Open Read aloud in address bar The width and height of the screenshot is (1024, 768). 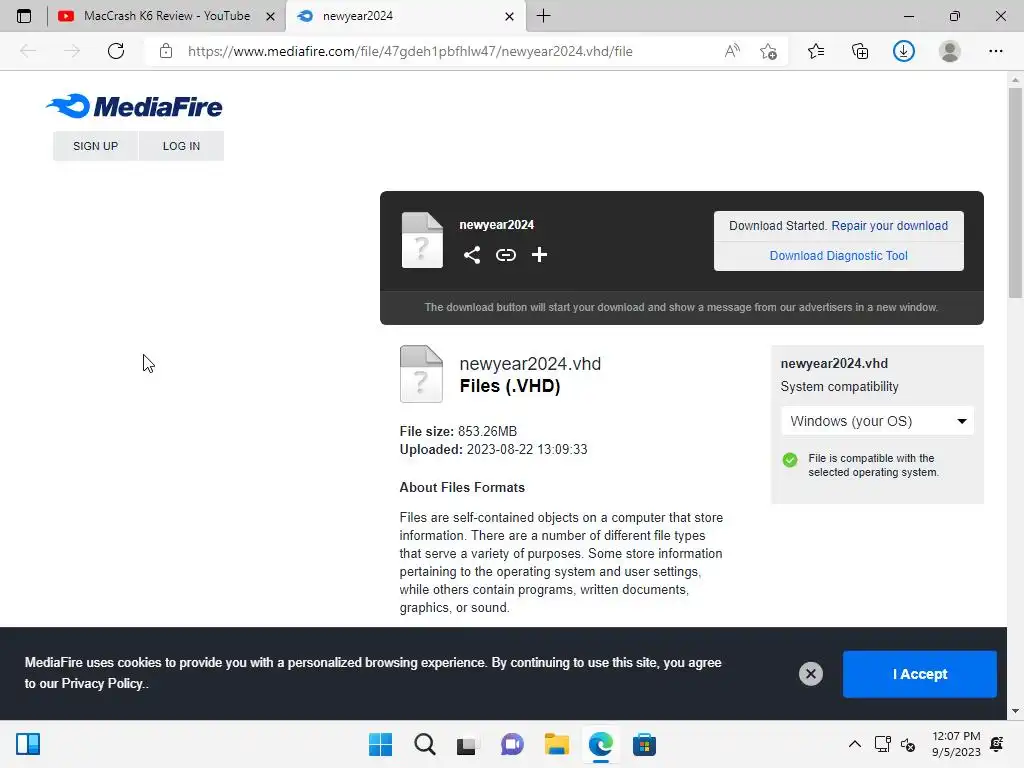pyautogui.click(x=732, y=51)
